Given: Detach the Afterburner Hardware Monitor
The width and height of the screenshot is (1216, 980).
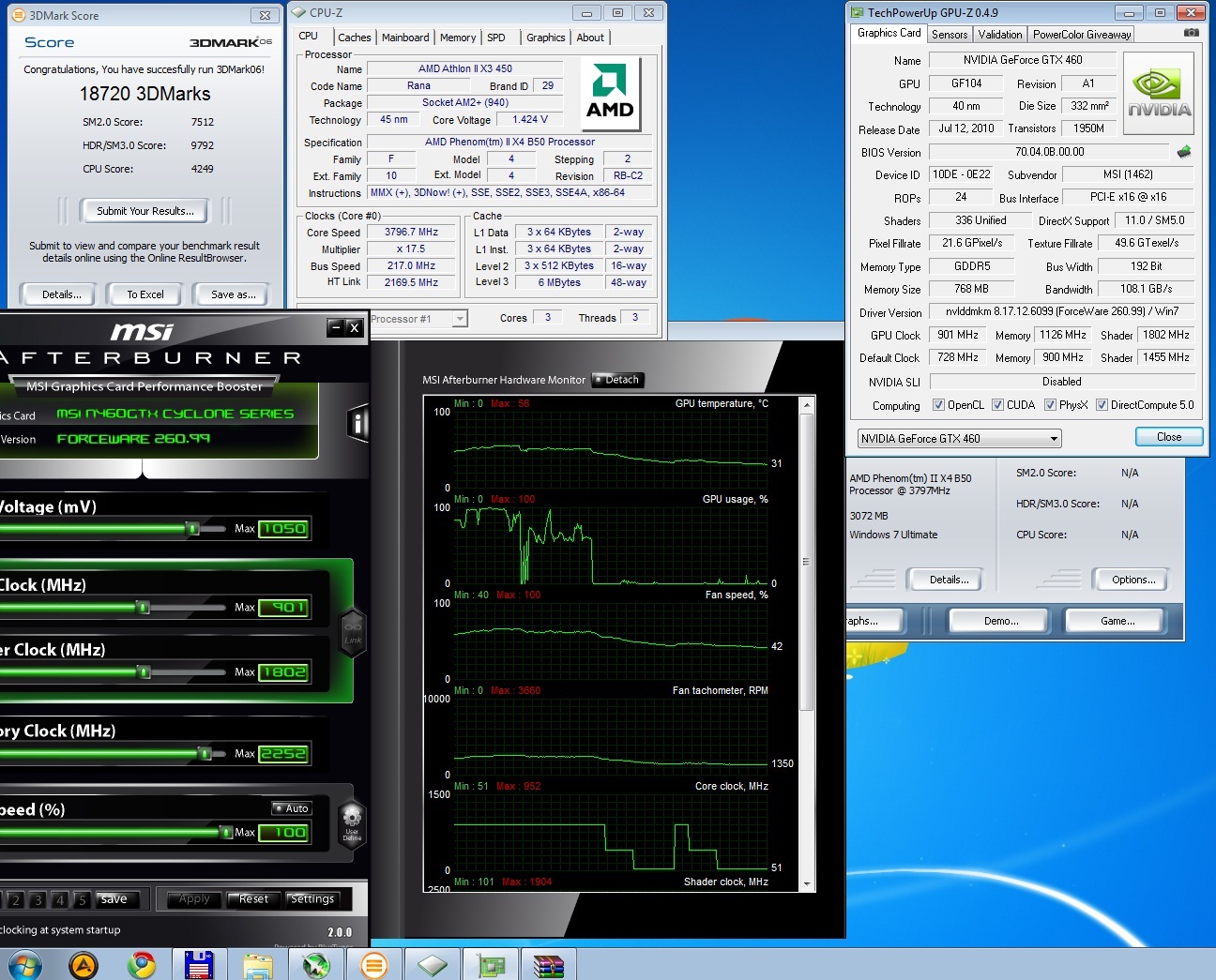Looking at the screenshot, I should [617, 380].
